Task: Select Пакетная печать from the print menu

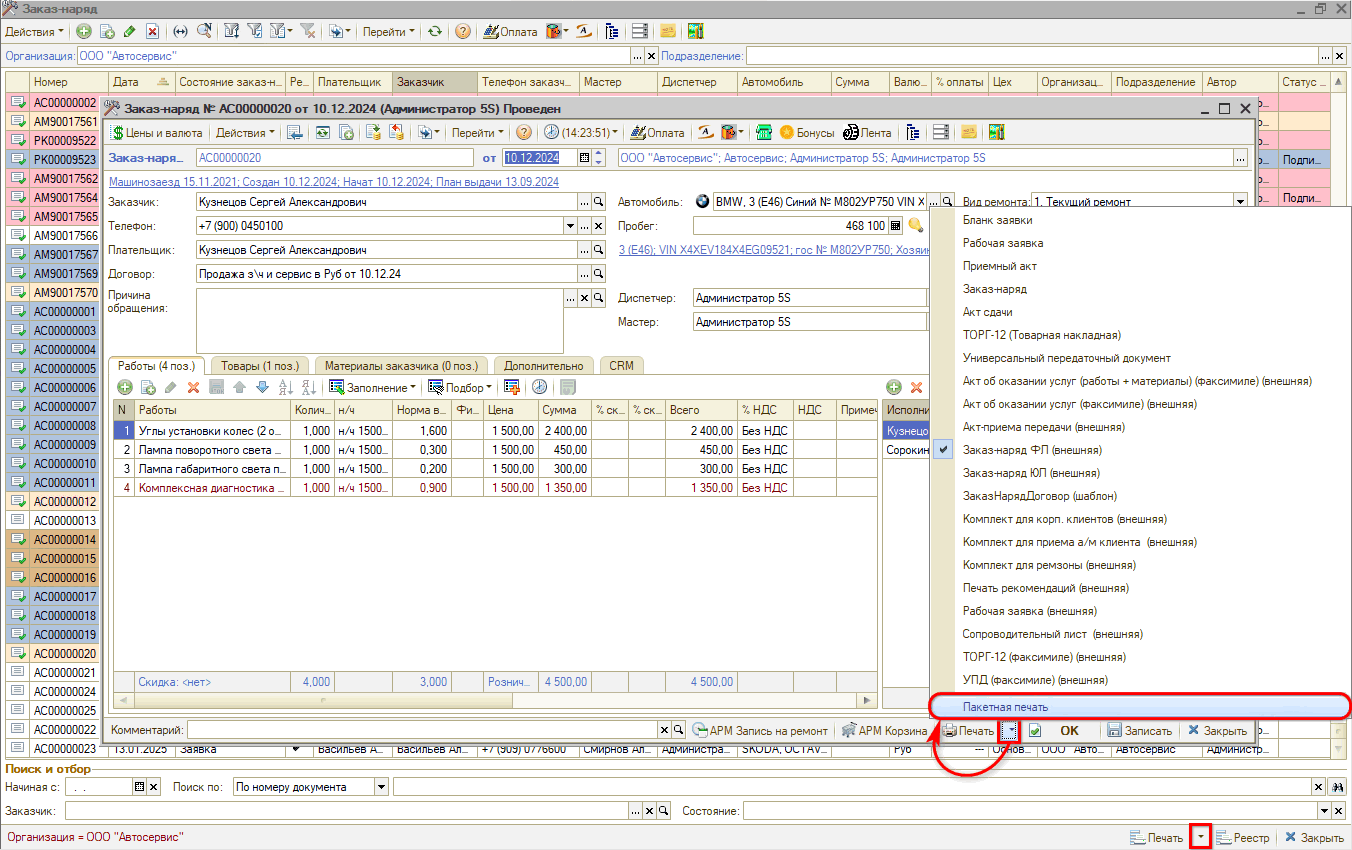Action: click(1140, 706)
